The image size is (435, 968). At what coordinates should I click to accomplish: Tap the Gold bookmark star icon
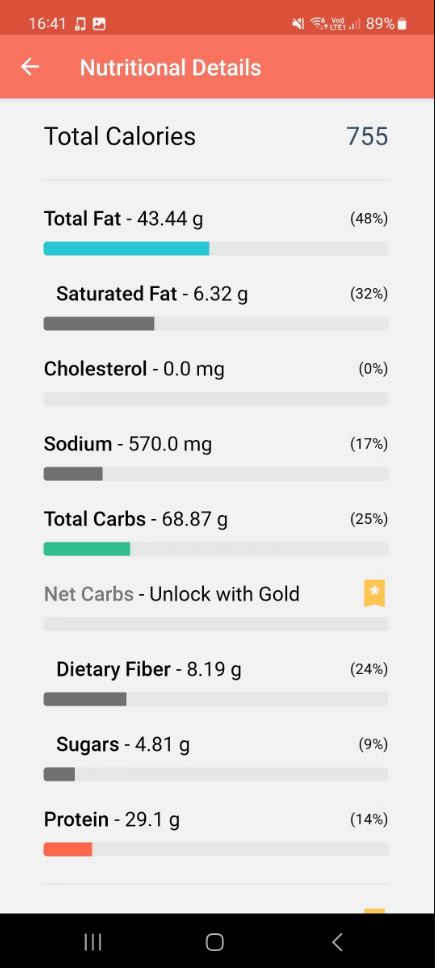375,593
